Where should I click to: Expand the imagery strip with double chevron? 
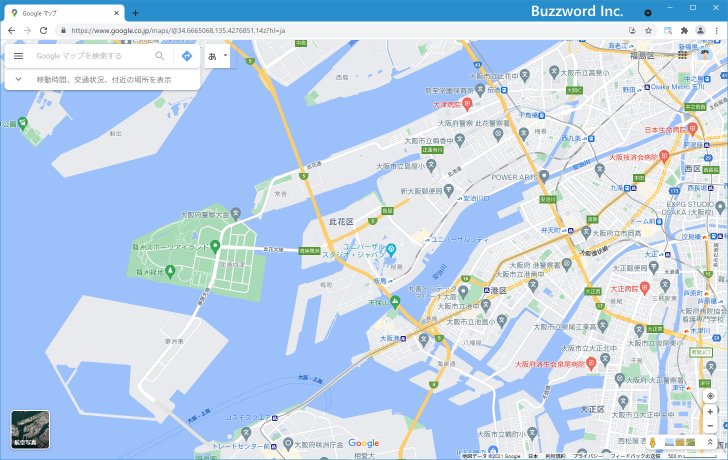[x=710, y=442]
